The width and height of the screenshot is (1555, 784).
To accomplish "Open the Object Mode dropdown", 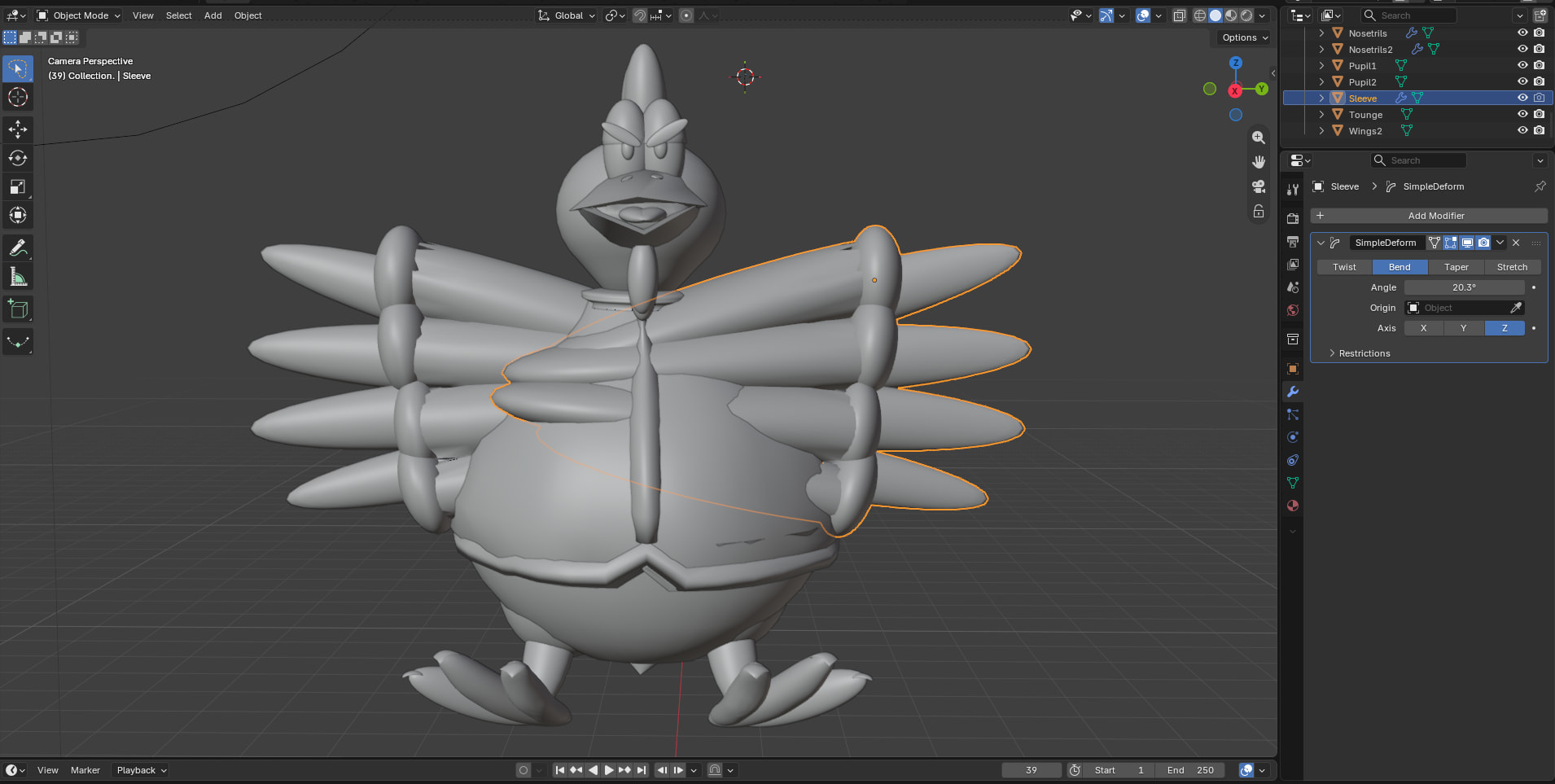I will (80, 15).
